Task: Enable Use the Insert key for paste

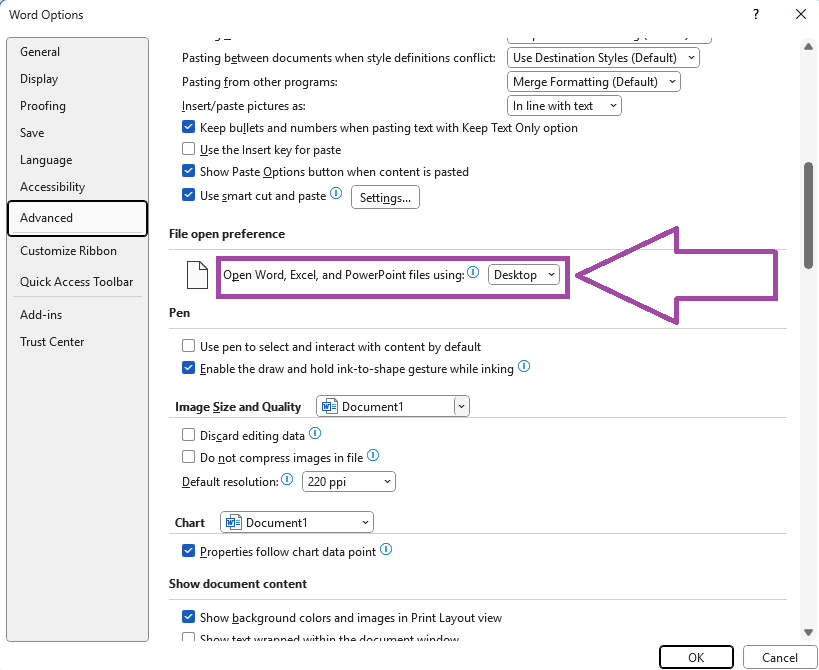Action: point(189,149)
